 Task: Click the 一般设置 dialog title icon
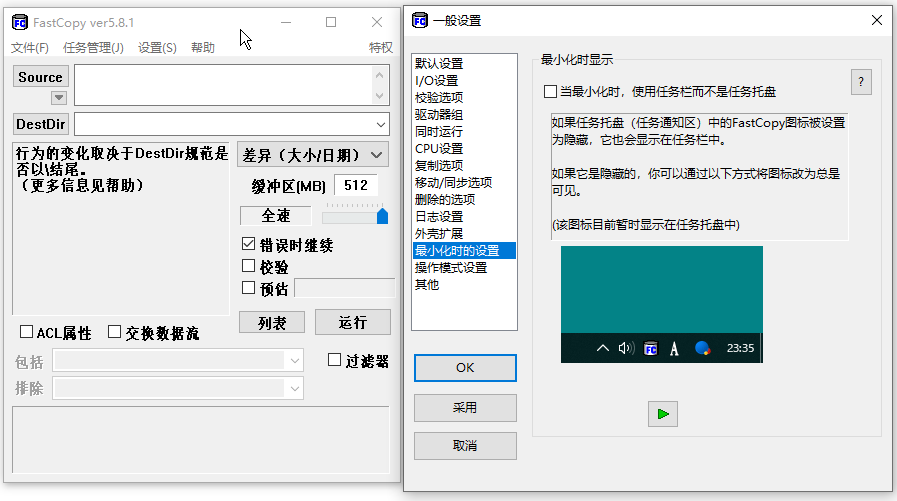(420, 21)
